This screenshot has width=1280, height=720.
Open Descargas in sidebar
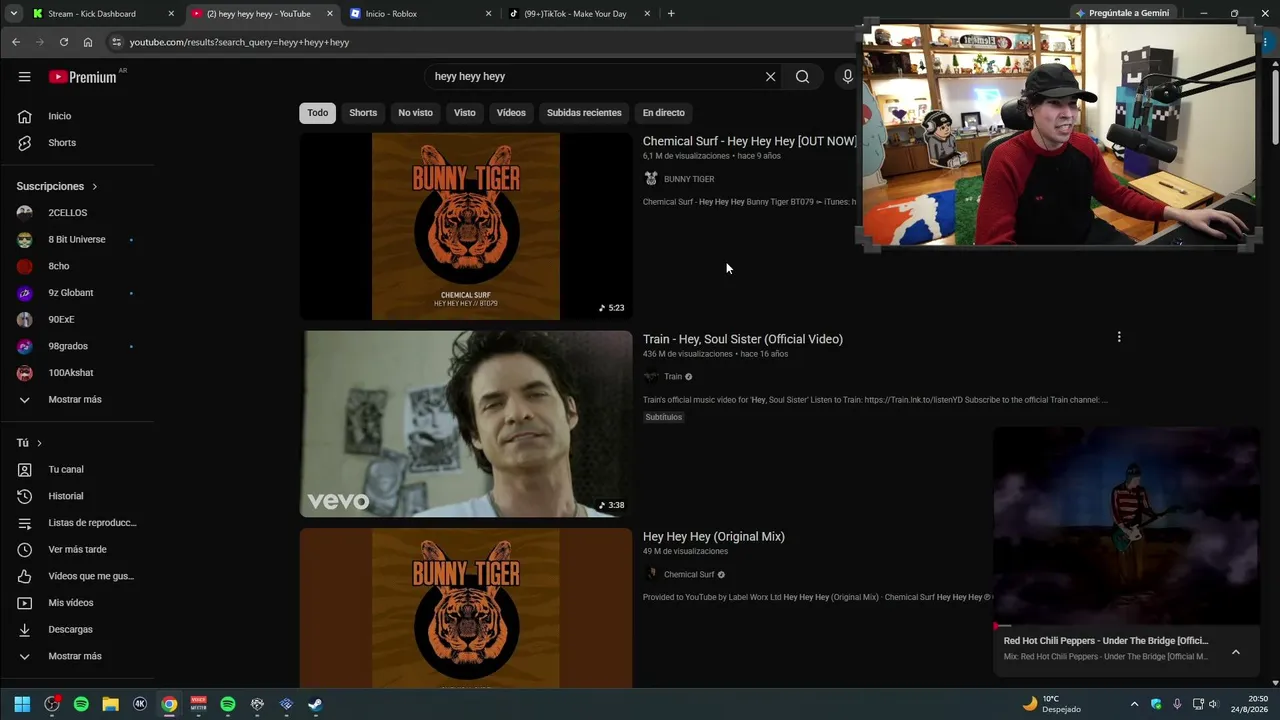[x=77, y=630]
